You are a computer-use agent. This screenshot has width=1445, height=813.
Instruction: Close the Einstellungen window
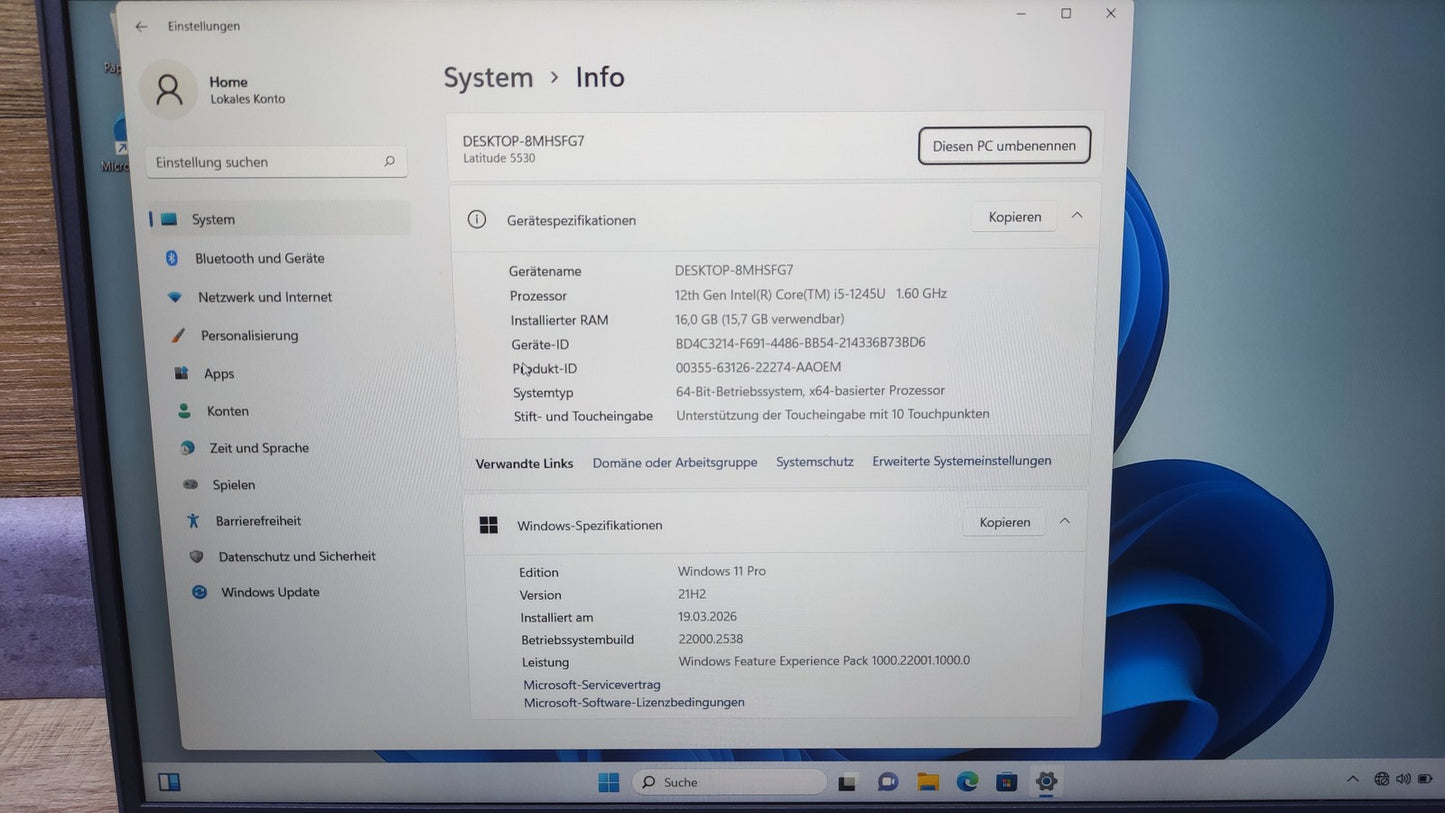pos(1110,13)
